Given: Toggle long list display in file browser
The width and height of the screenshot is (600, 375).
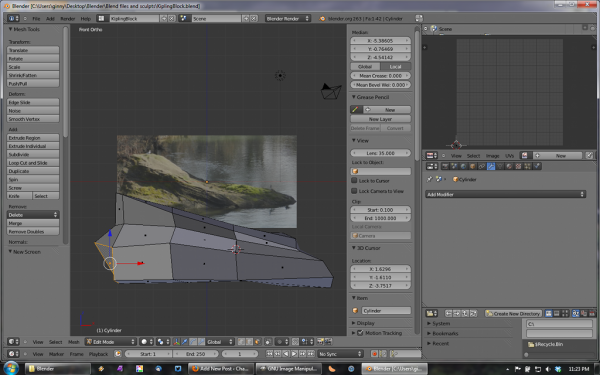Looking at the screenshot, I should (x=557, y=313).
